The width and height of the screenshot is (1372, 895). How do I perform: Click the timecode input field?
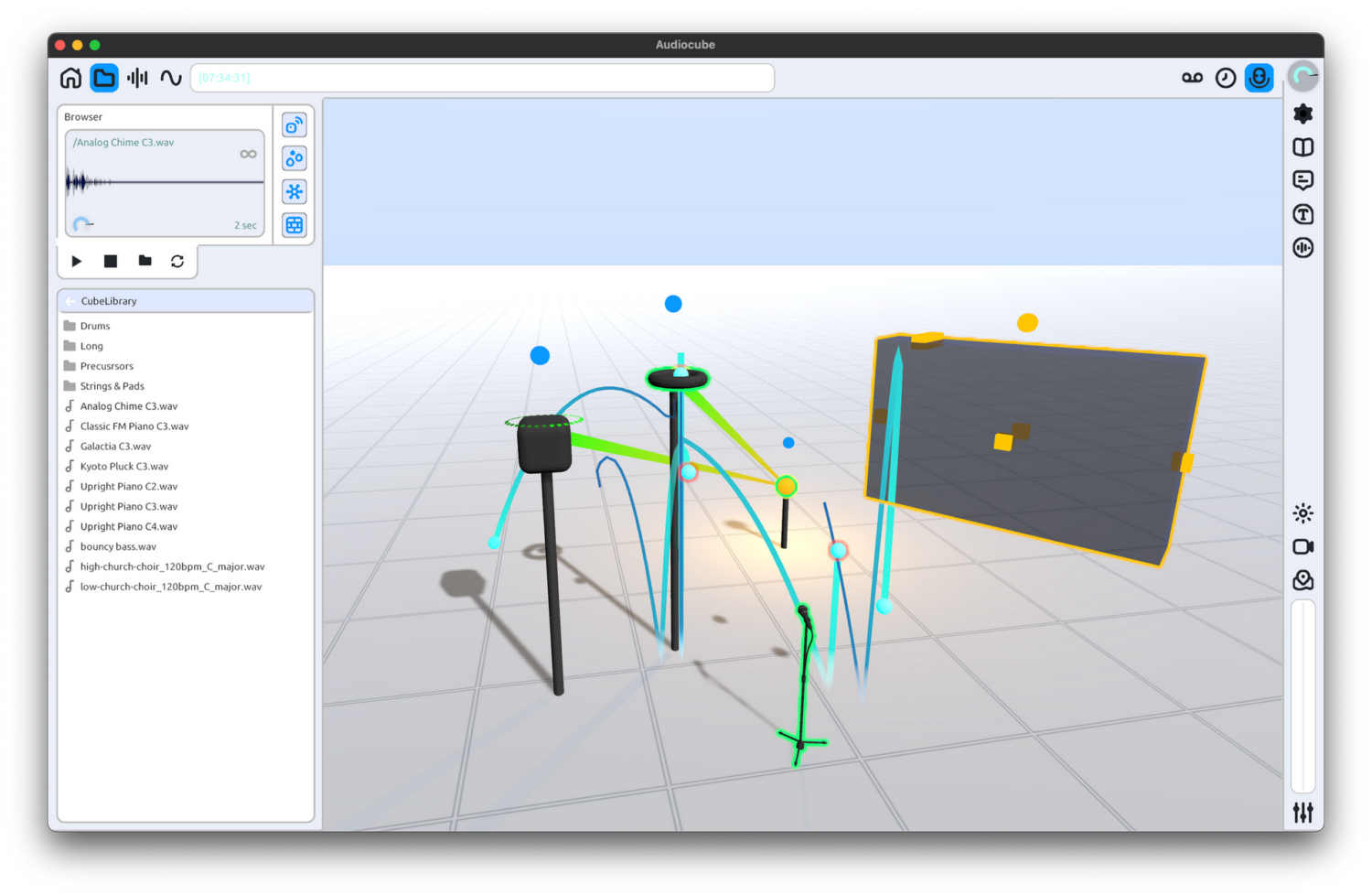[x=482, y=78]
